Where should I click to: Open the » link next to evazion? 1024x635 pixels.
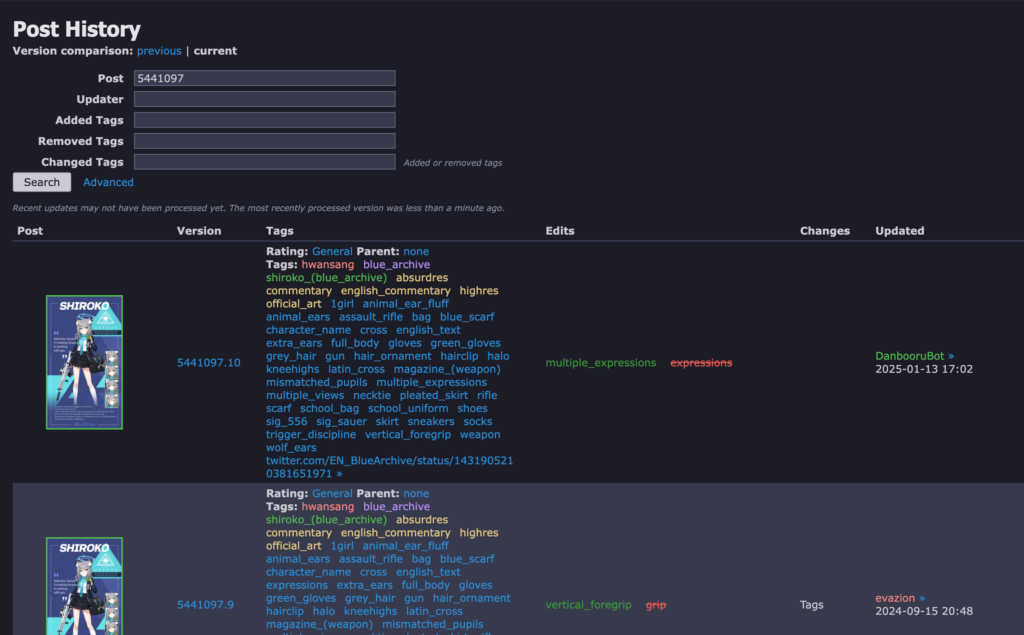(x=922, y=598)
